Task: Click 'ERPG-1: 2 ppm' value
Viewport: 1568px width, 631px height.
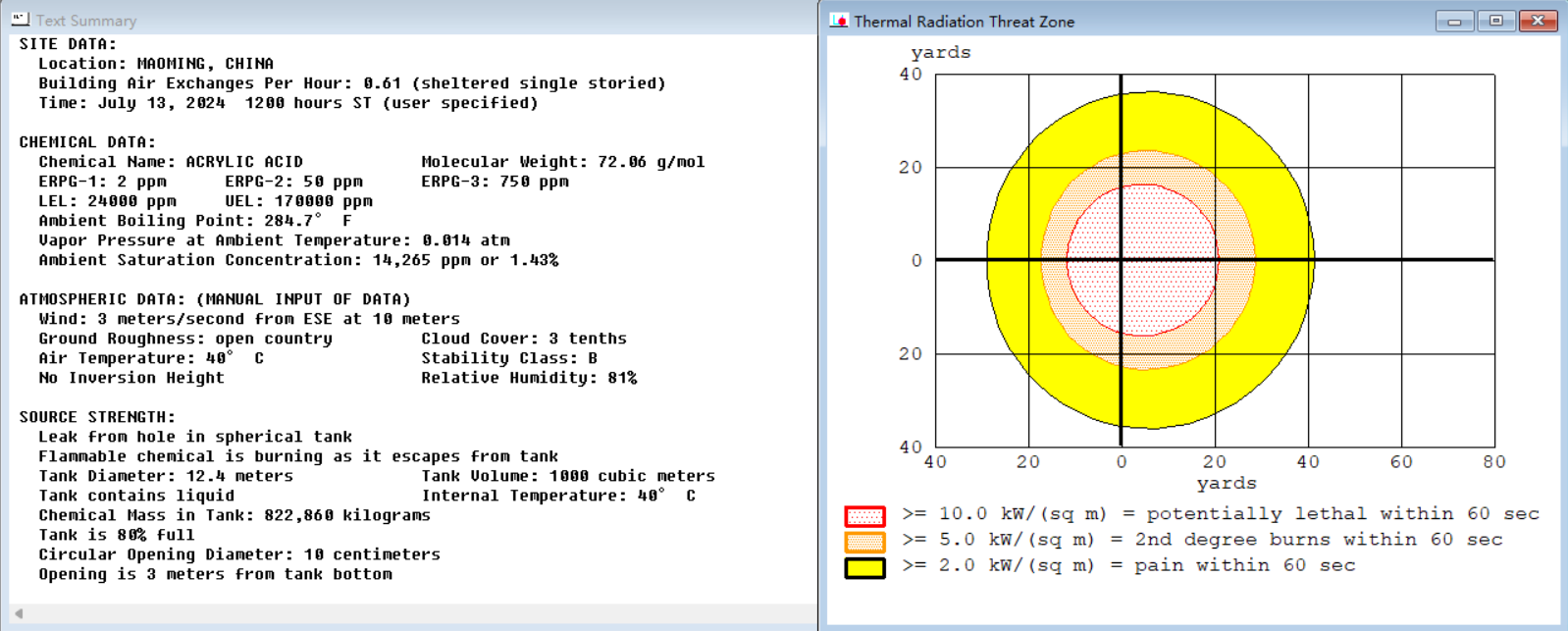Action: tap(102, 182)
